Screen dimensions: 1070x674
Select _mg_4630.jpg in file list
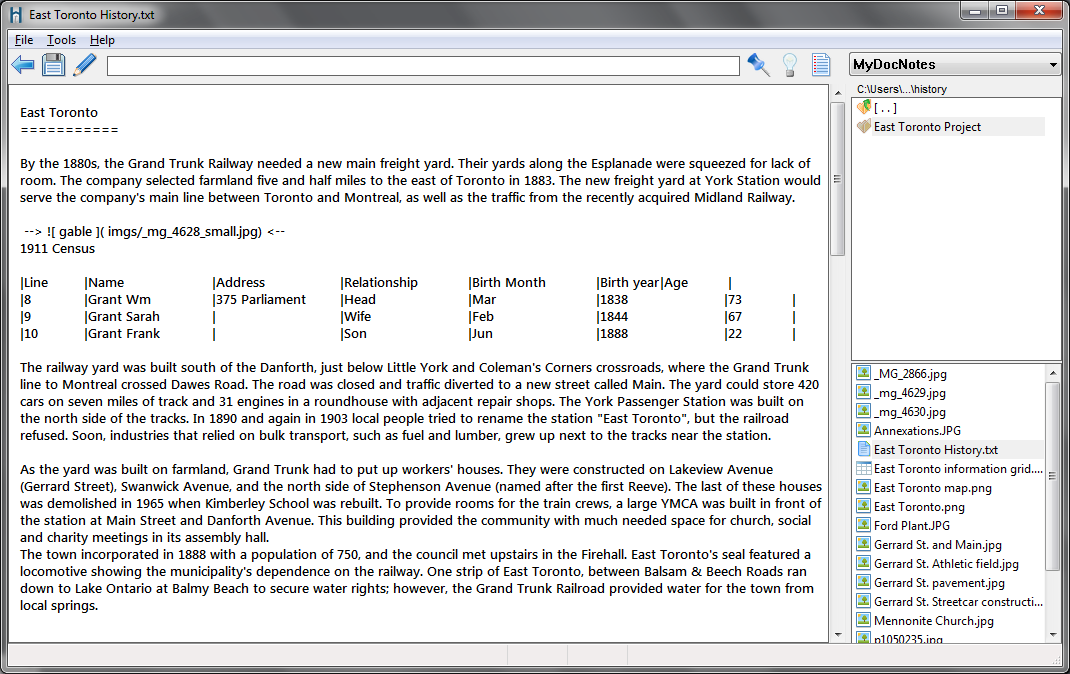coord(910,412)
